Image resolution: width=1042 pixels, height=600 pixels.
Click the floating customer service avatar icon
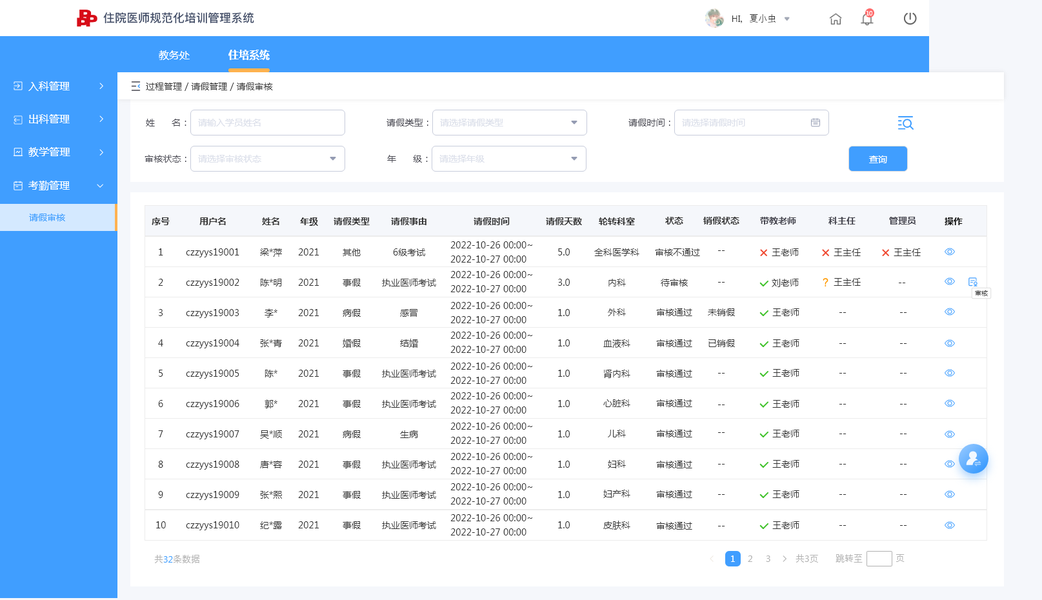click(x=973, y=458)
